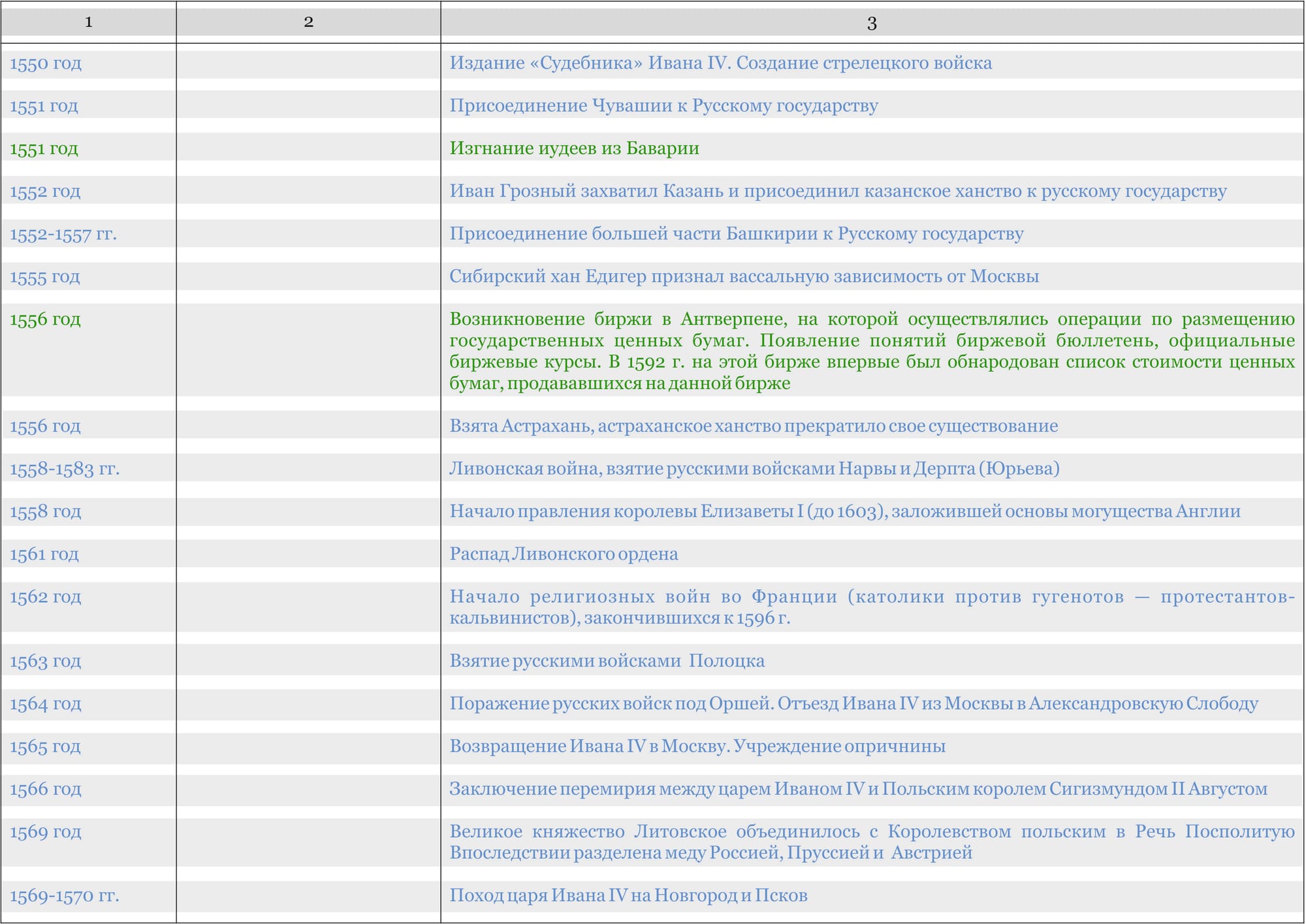1306x924 pixels.
Task: Click the '1569 год' date cell
Action: coord(46,833)
